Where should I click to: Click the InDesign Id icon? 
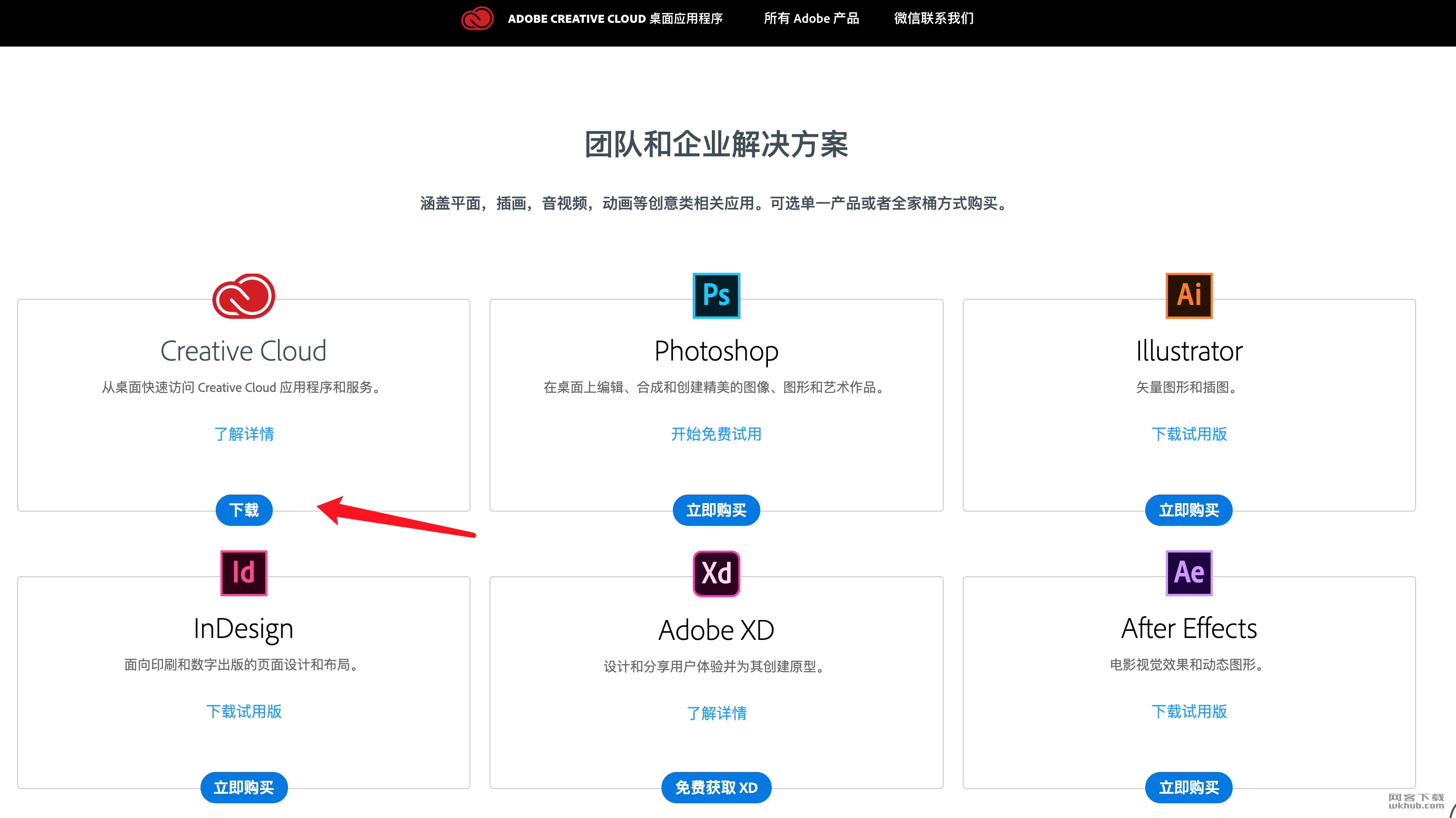pos(244,573)
